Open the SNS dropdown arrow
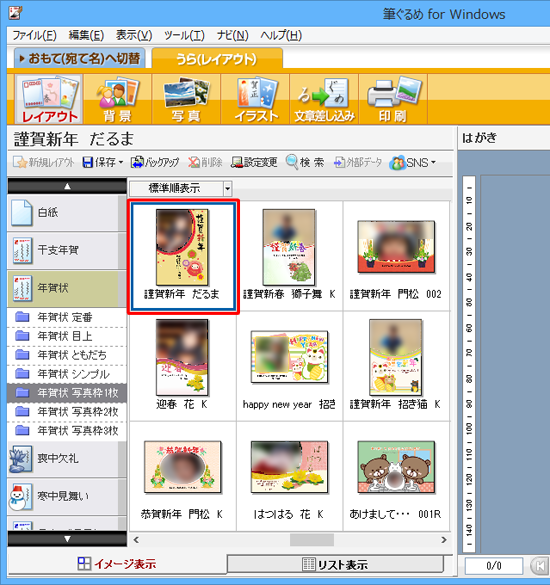 click(x=433, y=162)
